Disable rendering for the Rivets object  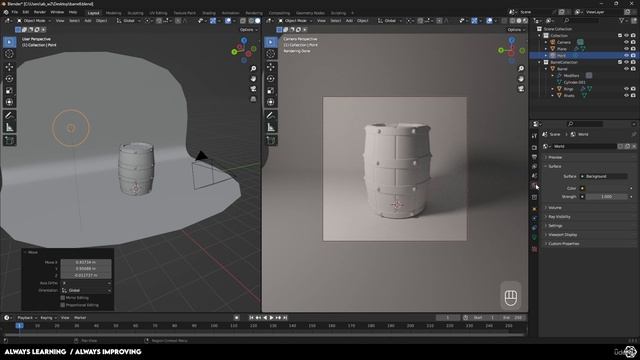point(633,96)
